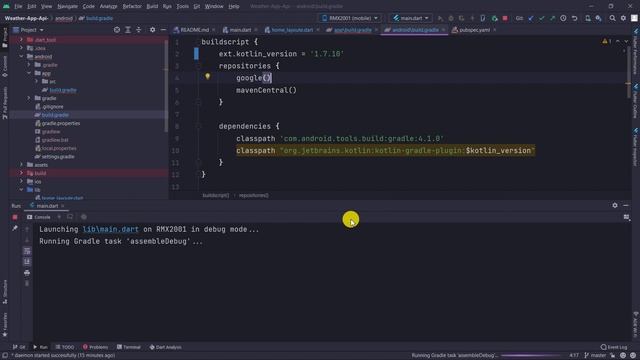Open the Pull Requests vertical tool tab
This screenshot has height=360, width=640.
[4, 102]
